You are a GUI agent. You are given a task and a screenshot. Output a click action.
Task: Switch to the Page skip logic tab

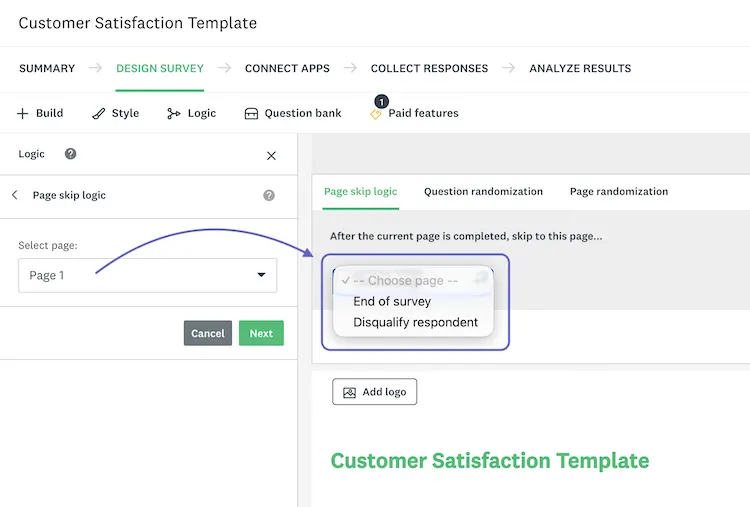pos(361,192)
